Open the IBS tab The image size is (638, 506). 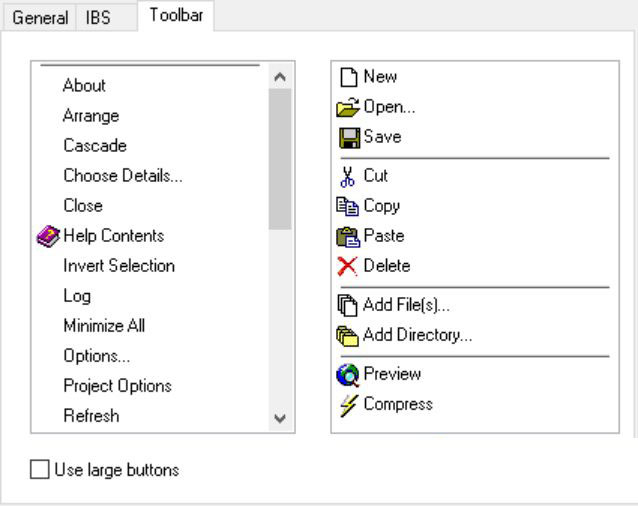(97, 18)
